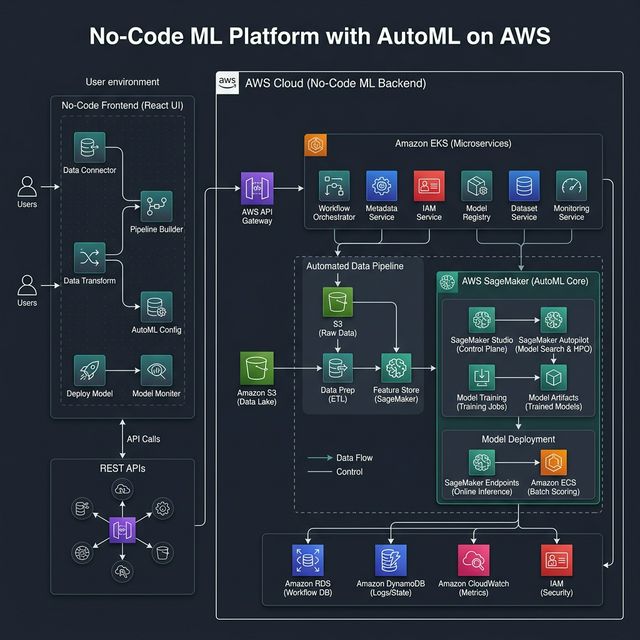Click the Model Artifacts cube icon
This screenshot has width=640, height=640.
click(553, 378)
